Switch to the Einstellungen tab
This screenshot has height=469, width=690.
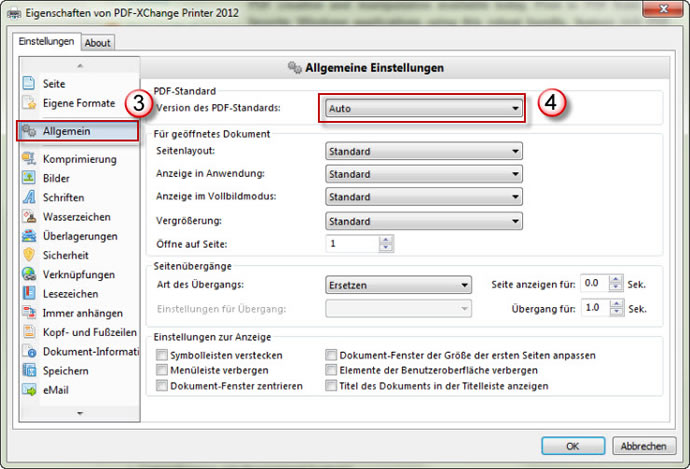[x=46, y=41]
